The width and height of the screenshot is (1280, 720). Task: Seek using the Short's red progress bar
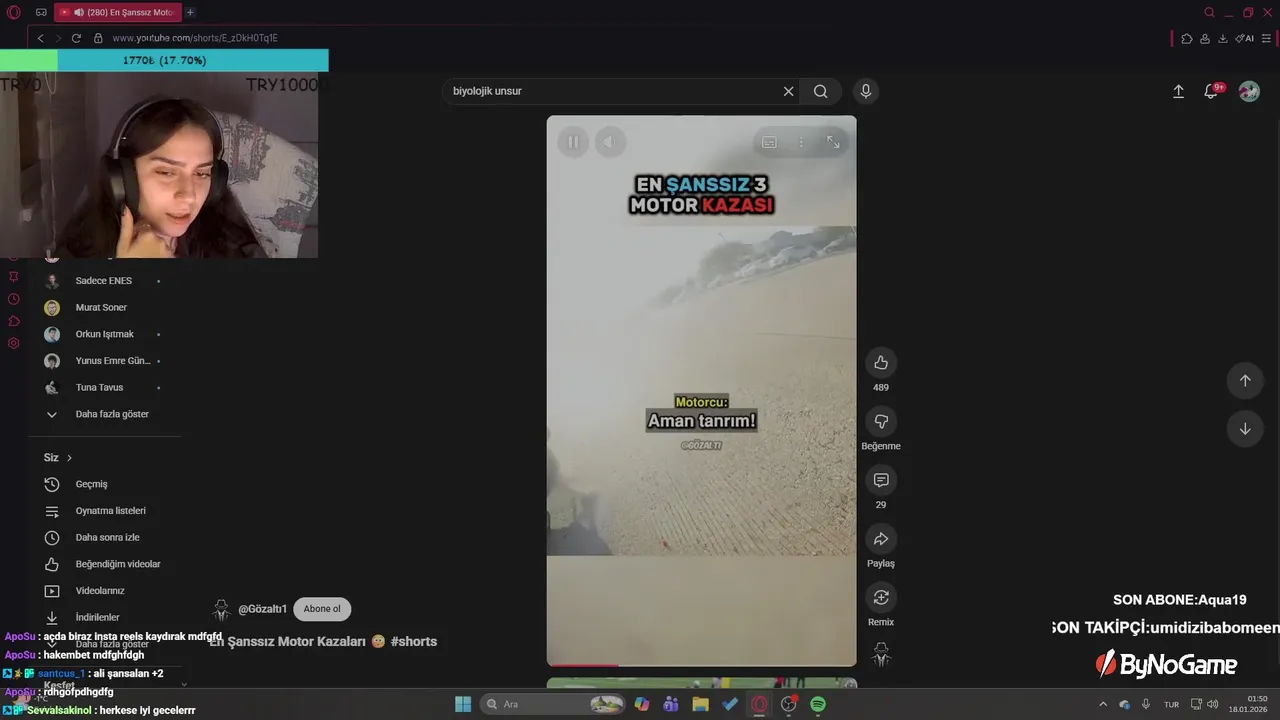click(x=701, y=664)
